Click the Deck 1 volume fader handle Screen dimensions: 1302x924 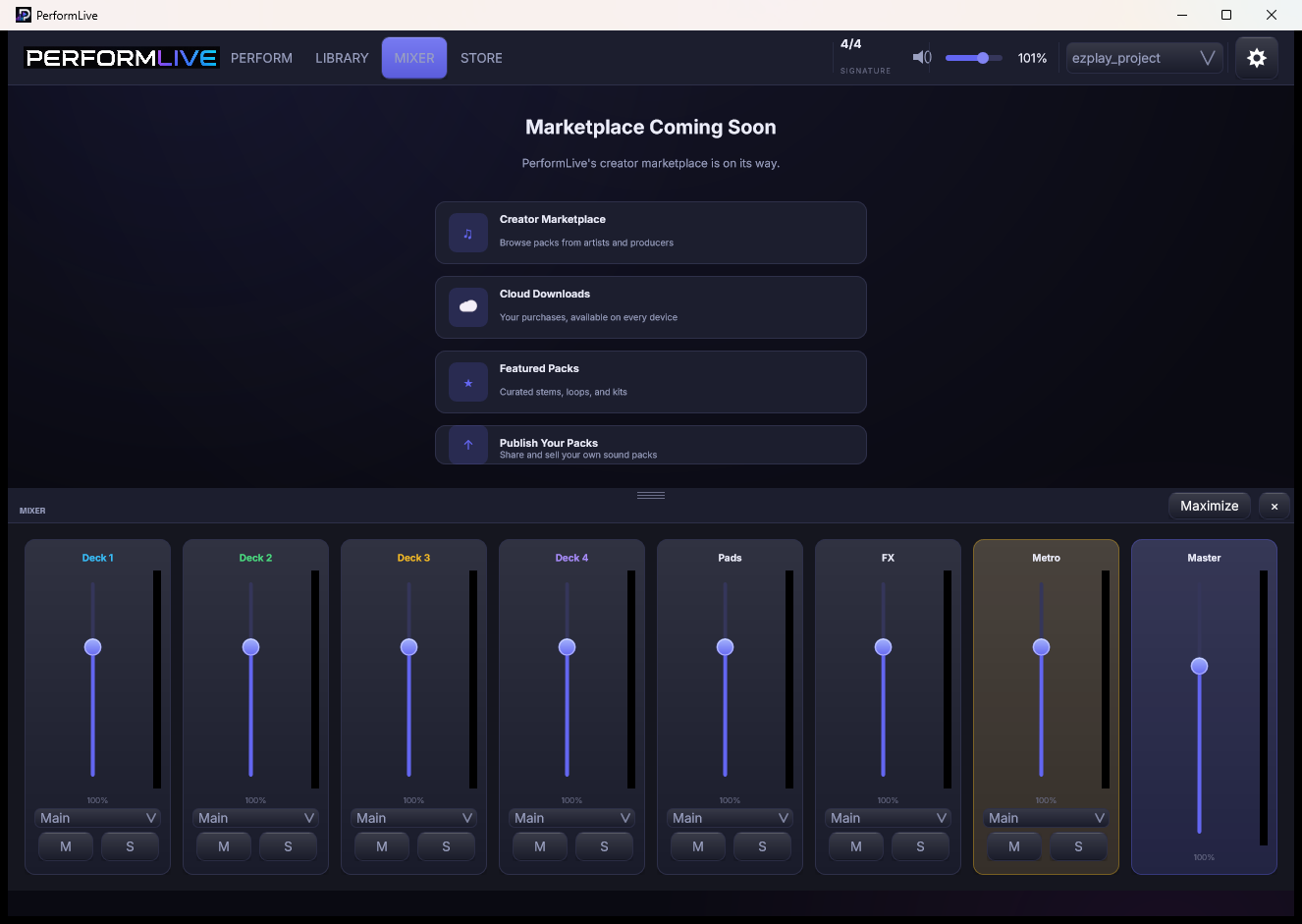[x=93, y=647]
